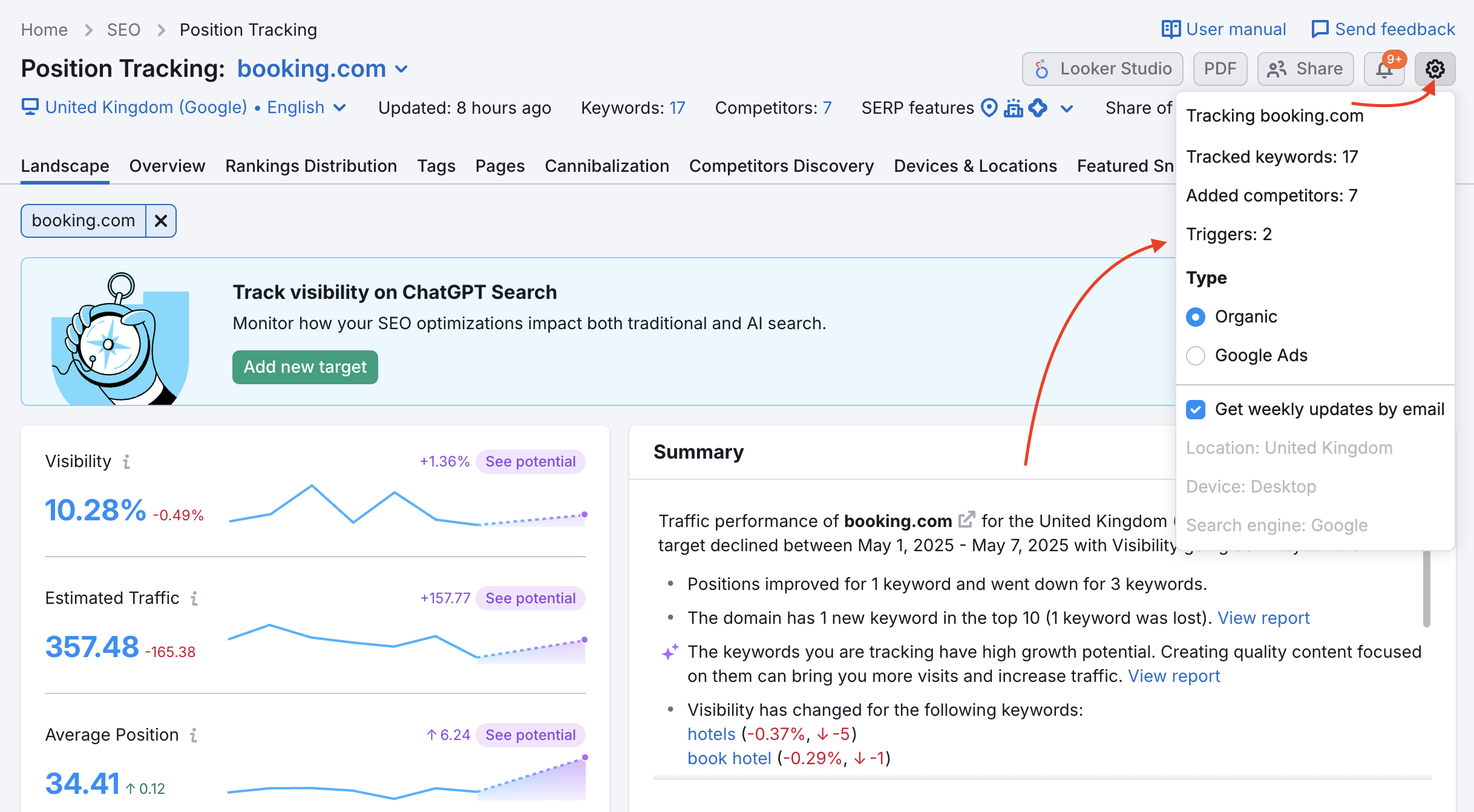The width and height of the screenshot is (1474, 812).
Task: Open the hotels keyword link
Action: (711, 734)
